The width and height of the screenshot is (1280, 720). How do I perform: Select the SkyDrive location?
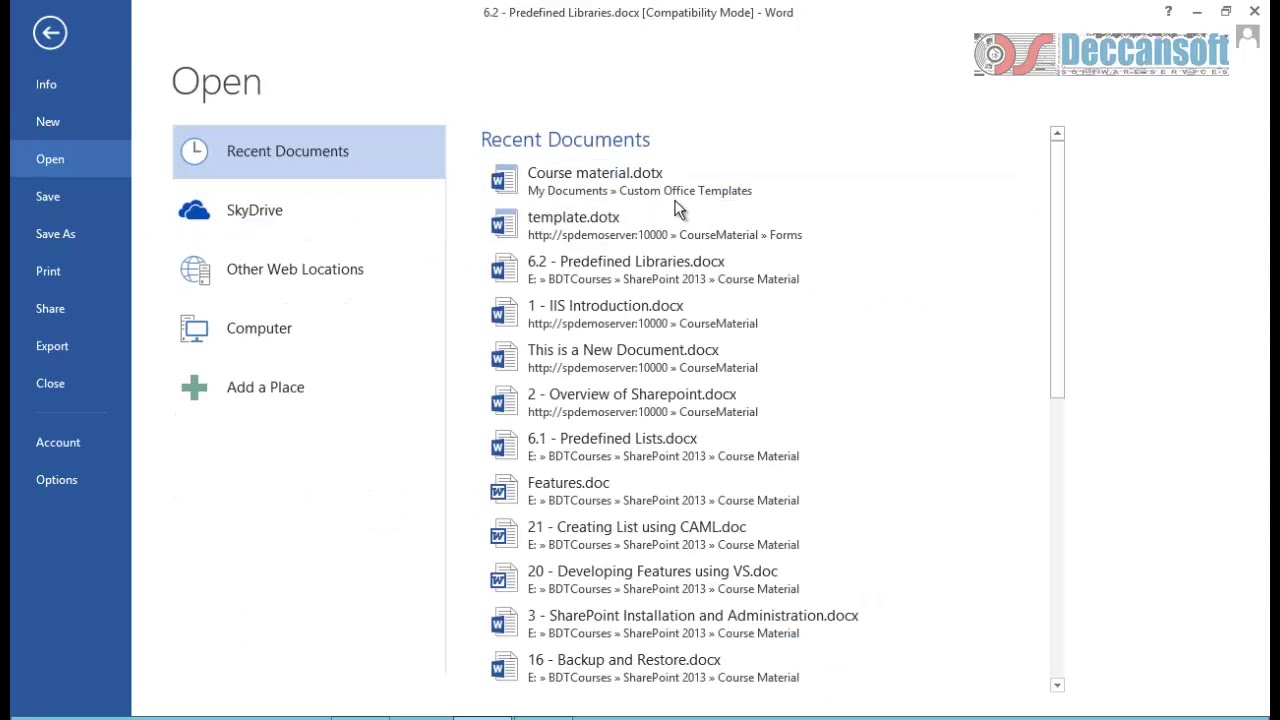[309, 210]
